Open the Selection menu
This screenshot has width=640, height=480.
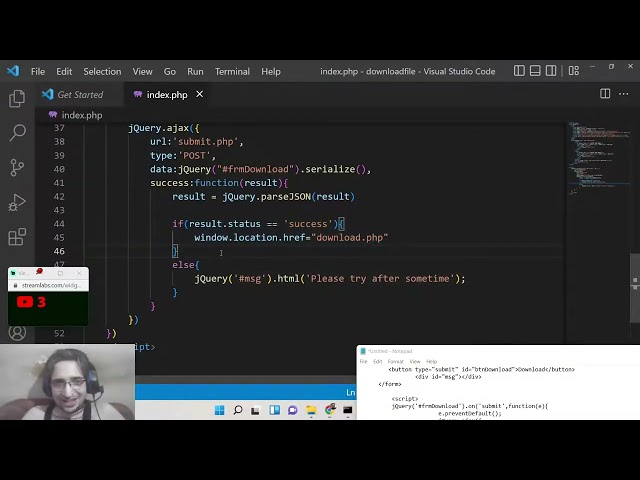[102, 71]
